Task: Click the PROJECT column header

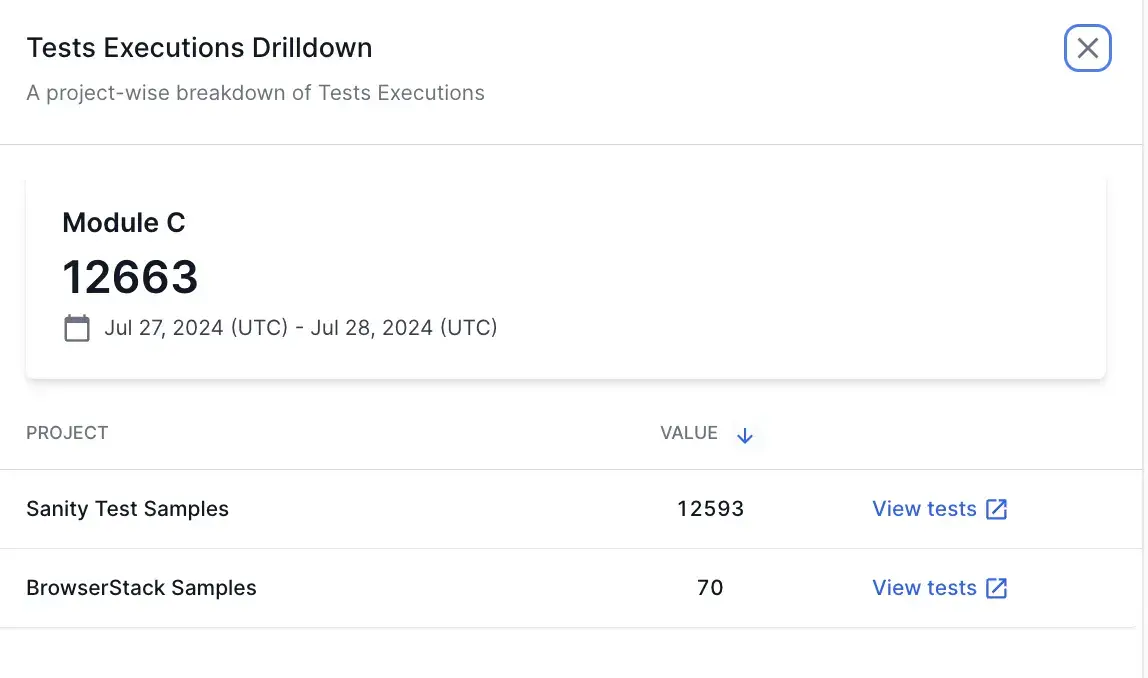Action: 67,433
